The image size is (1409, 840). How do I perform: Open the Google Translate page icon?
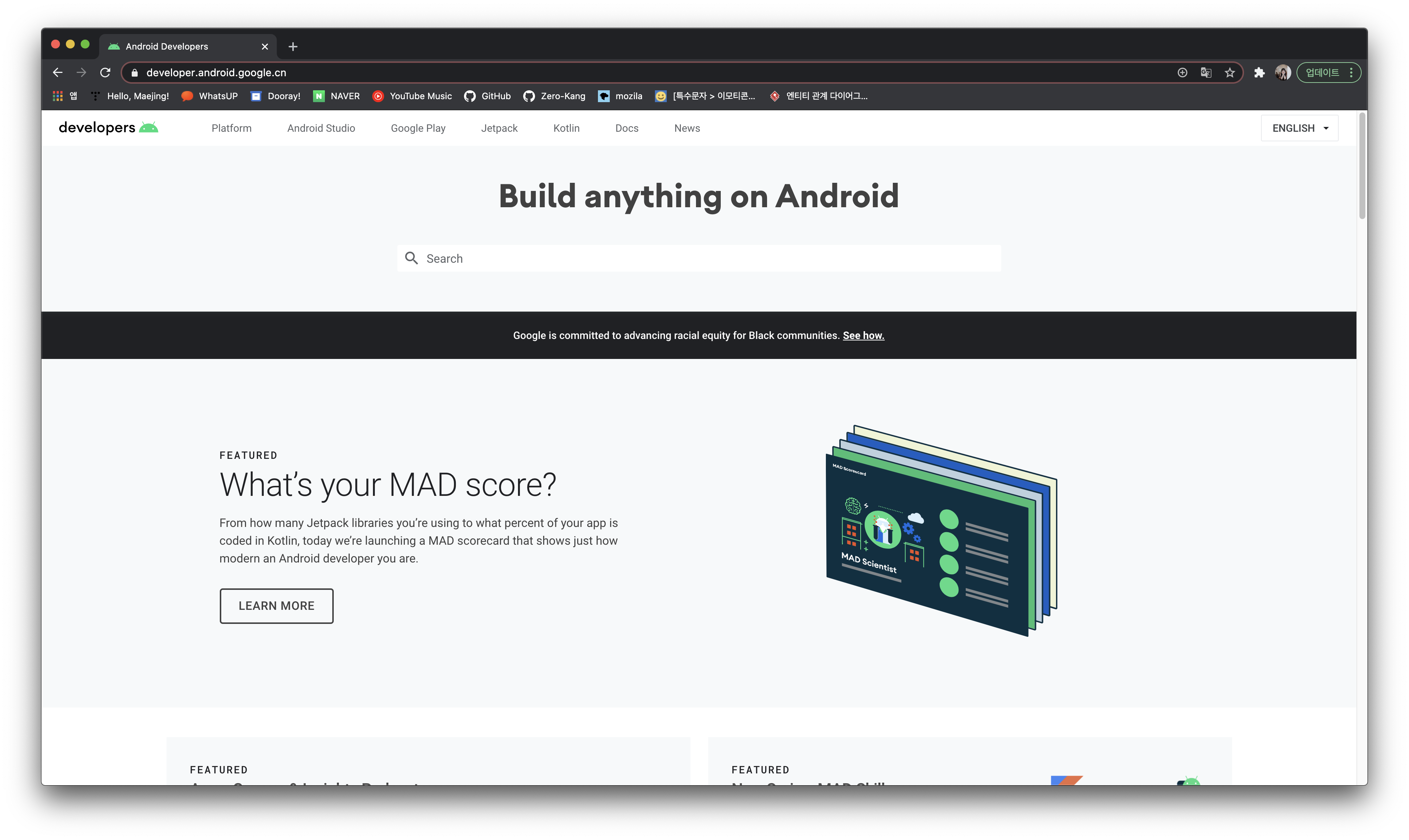coord(1206,73)
